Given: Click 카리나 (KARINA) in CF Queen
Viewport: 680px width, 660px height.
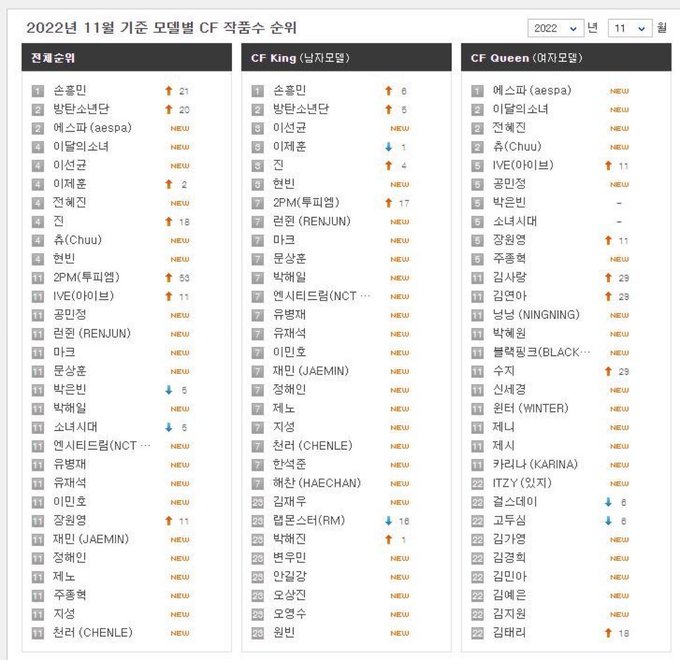Looking at the screenshot, I should coord(536,464).
